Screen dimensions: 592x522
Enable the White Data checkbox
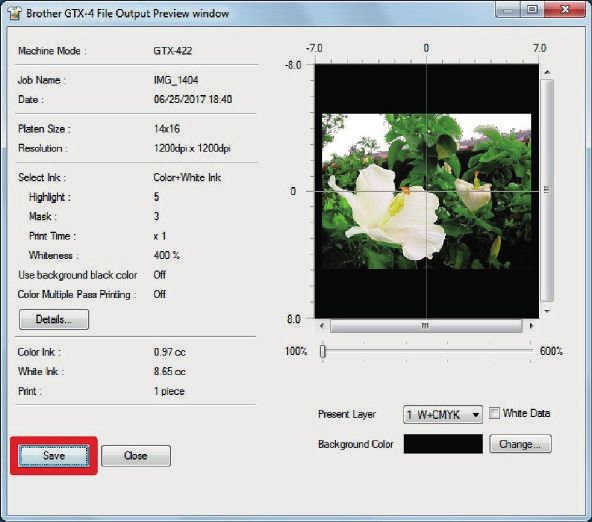pos(494,413)
